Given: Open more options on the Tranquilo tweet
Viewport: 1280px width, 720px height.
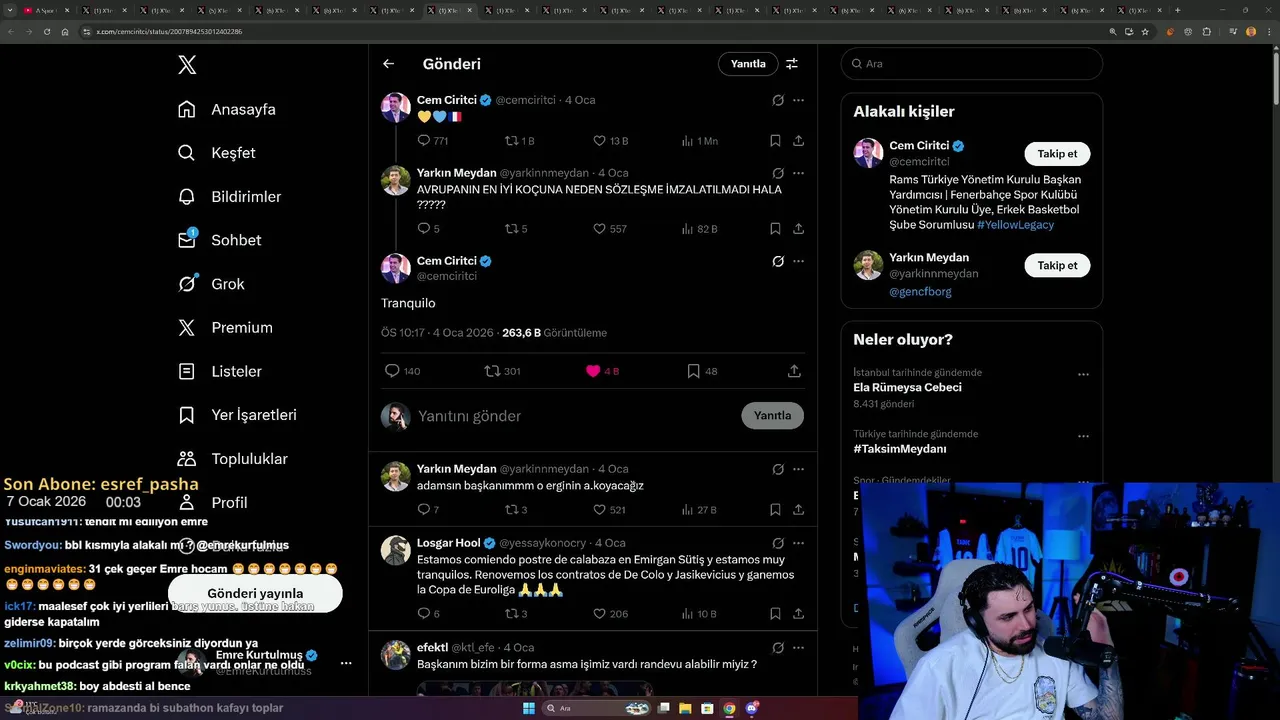Looking at the screenshot, I should (x=798, y=261).
